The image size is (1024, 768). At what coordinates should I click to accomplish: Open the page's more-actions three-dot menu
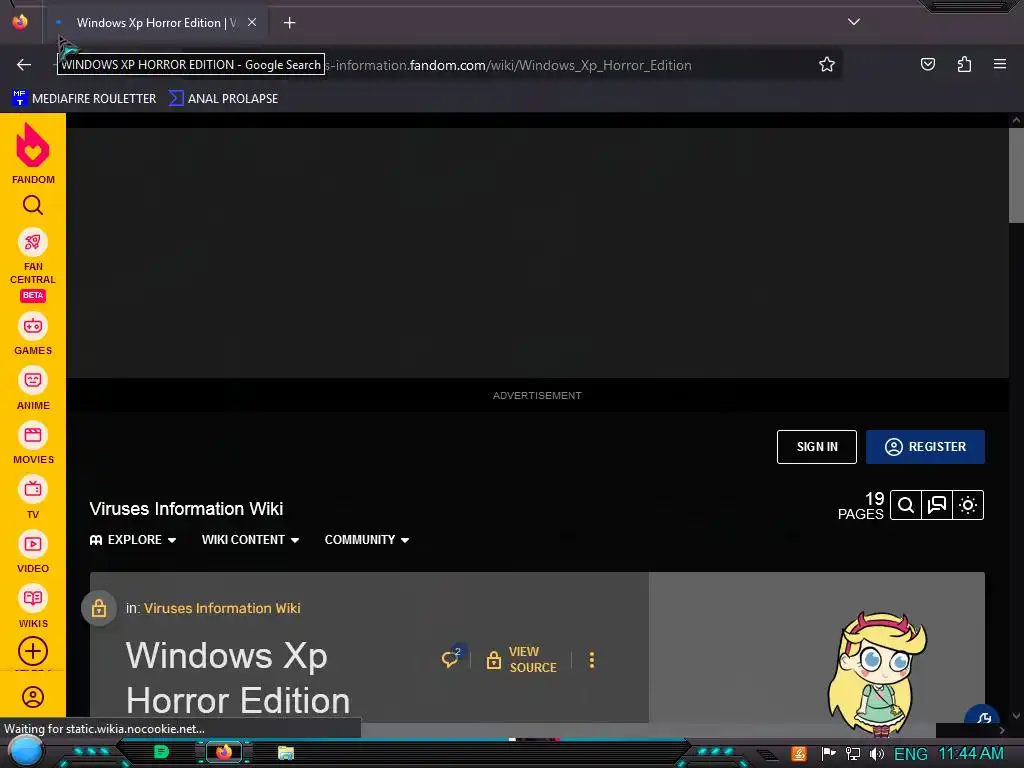click(x=592, y=660)
